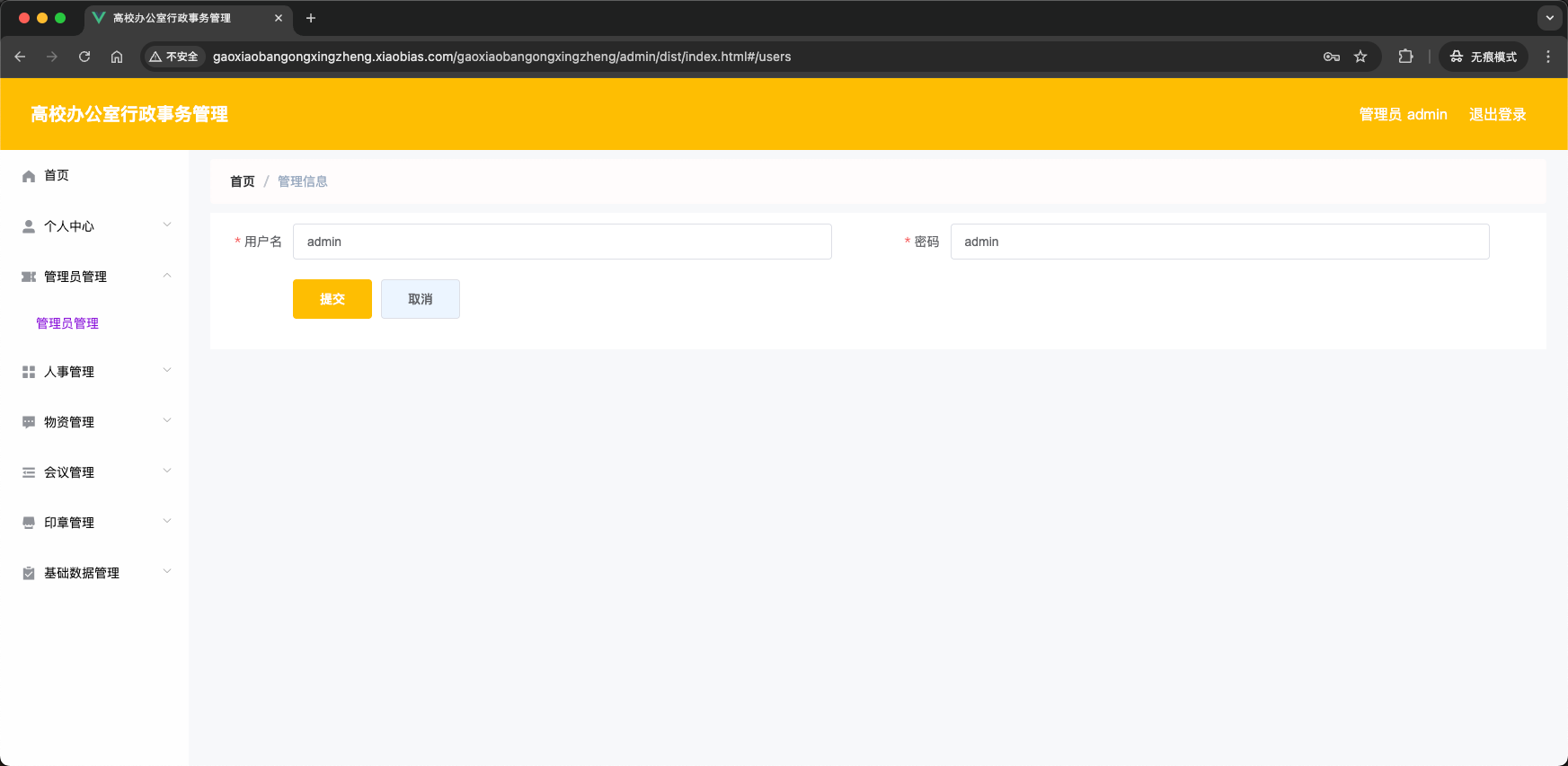Bookmark this page with the star icon

[1360, 57]
